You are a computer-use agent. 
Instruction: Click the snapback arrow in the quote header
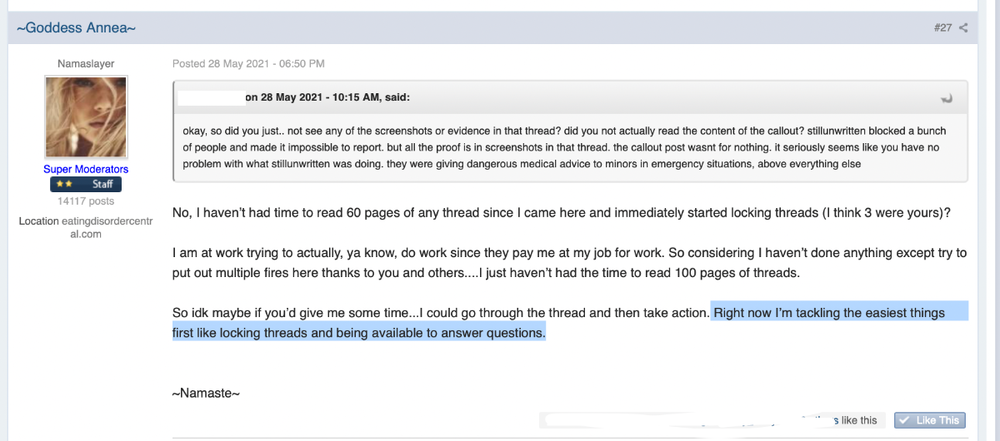(x=946, y=98)
